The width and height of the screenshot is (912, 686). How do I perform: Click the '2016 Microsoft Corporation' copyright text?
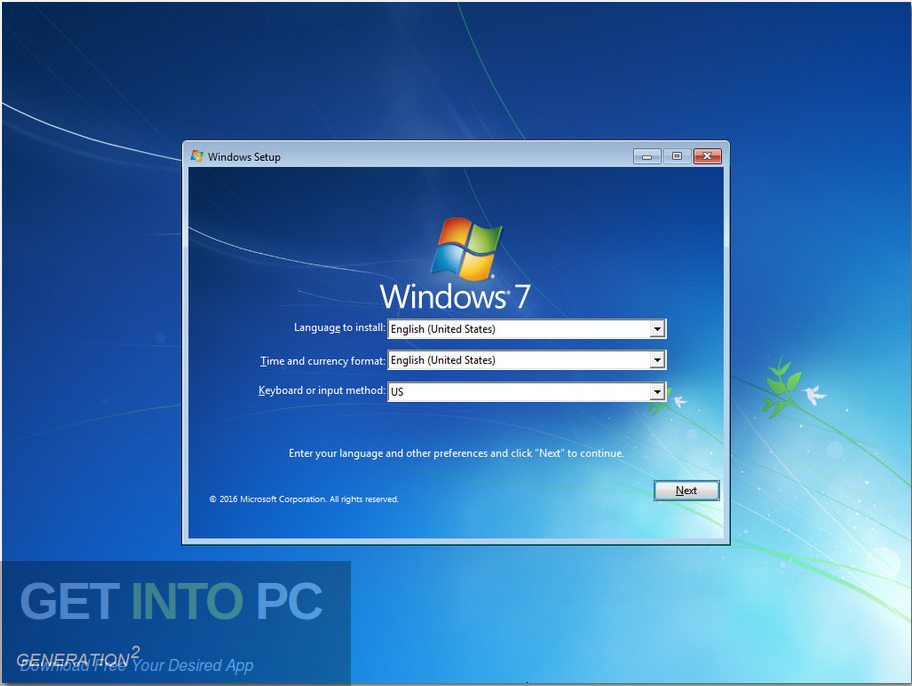(x=304, y=499)
